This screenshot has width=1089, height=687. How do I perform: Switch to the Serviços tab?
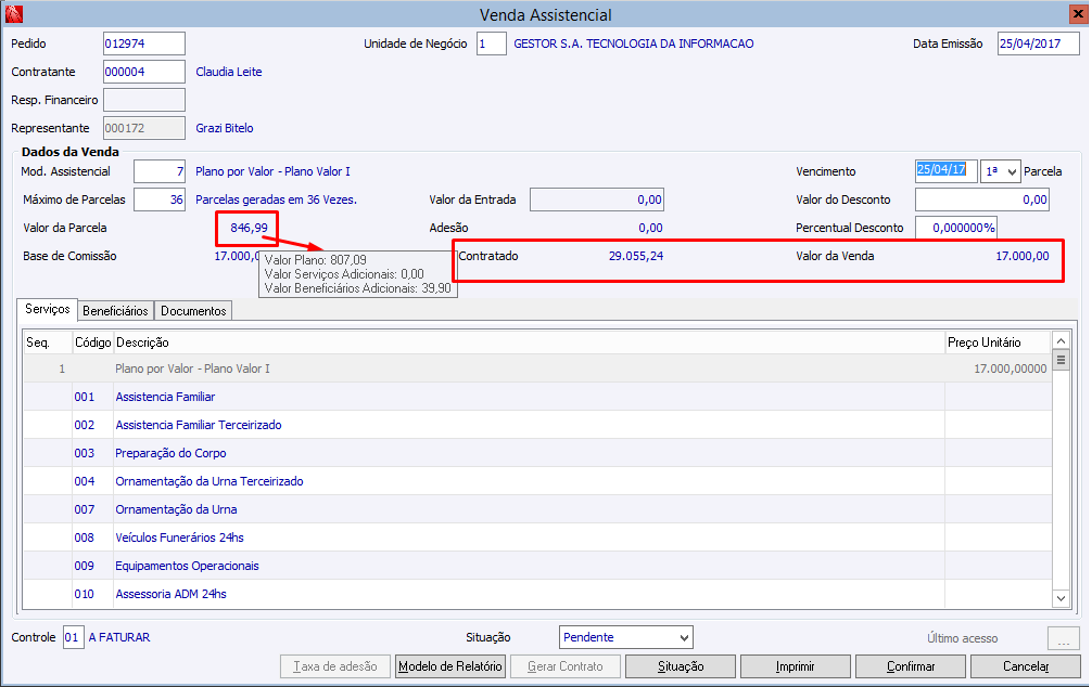tap(47, 309)
